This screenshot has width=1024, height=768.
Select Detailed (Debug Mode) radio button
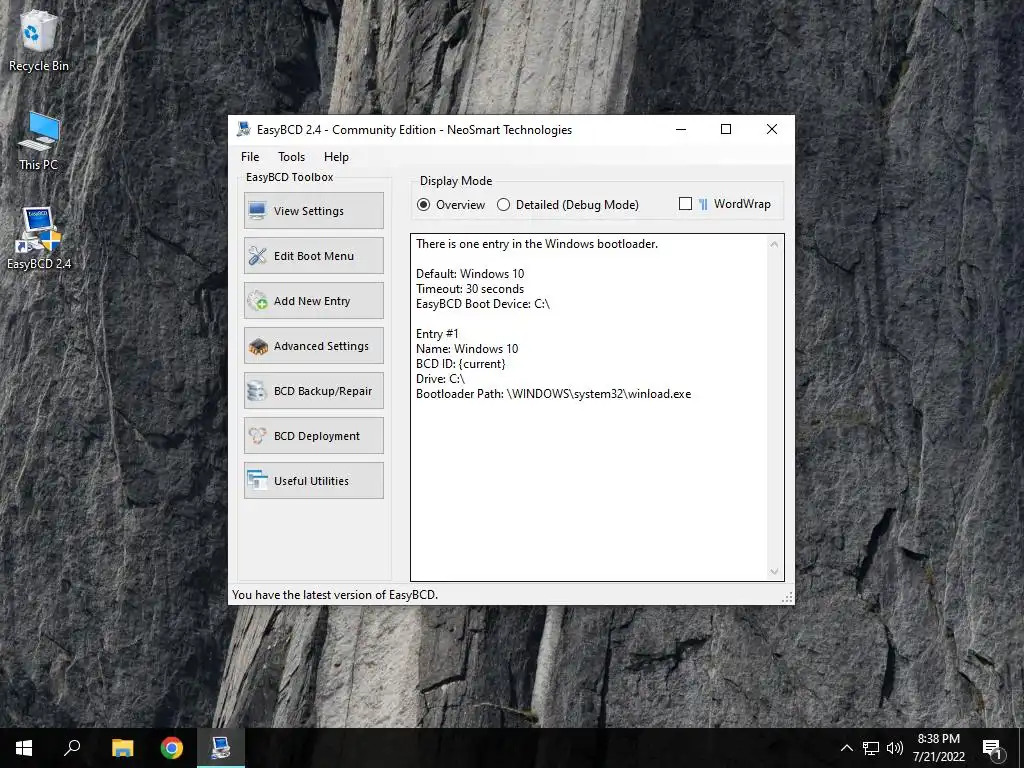point(568,204)
